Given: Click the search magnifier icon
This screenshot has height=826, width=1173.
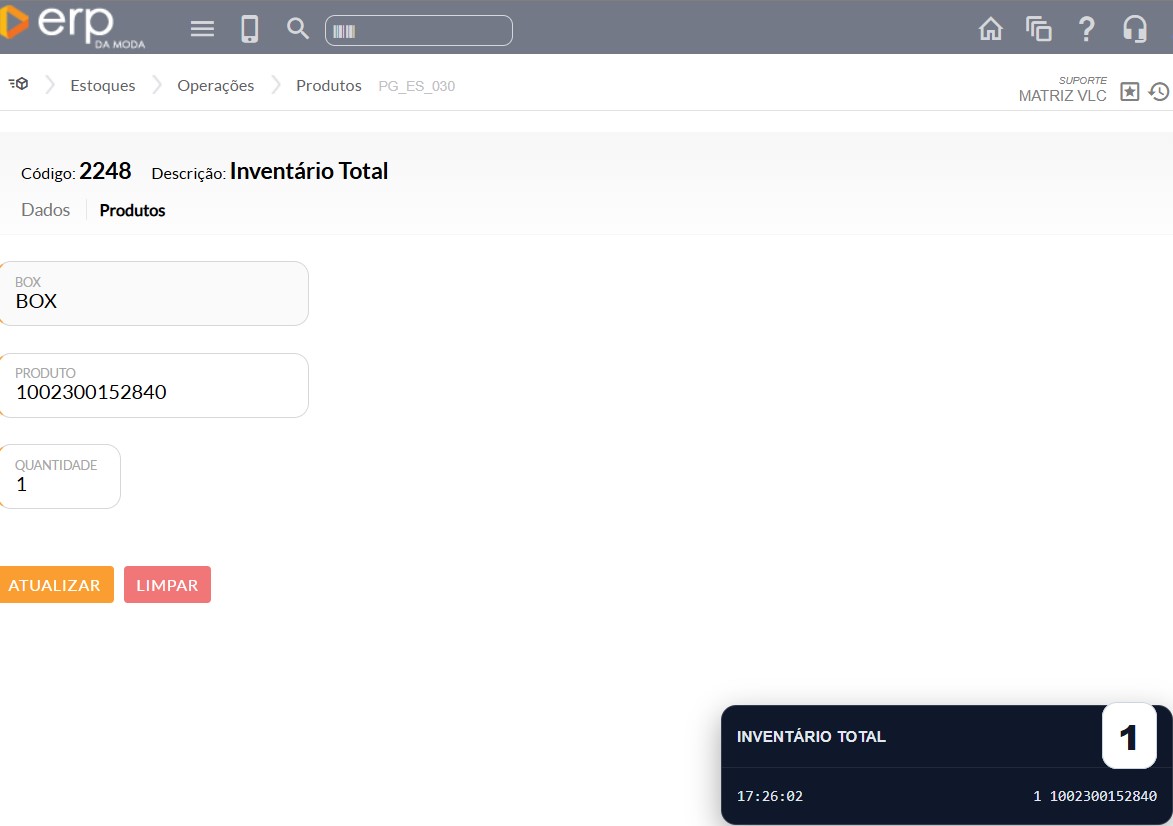Looking at the screenshot, I should [x=298, y=29].
